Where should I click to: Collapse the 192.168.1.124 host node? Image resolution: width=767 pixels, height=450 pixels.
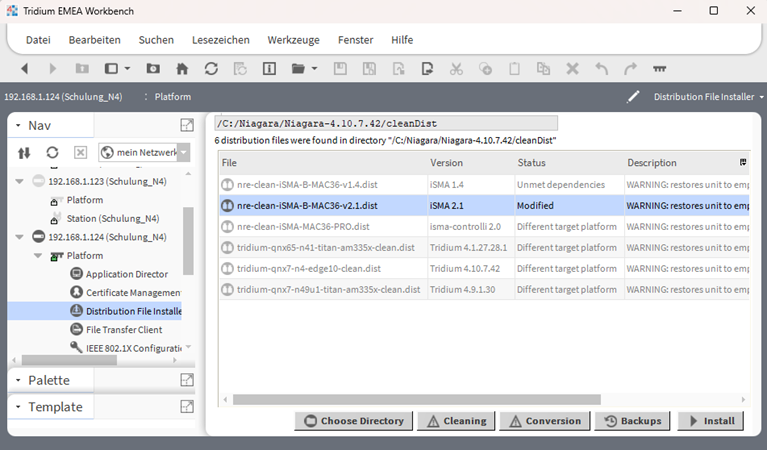[x=19, y=237]
